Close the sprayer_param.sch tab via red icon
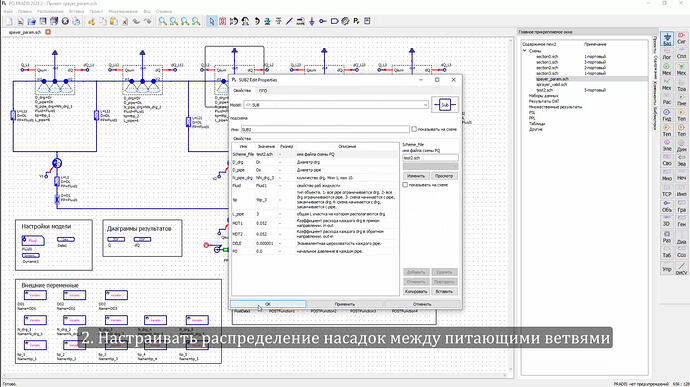 pyautogui.click(x=48, y=32)
